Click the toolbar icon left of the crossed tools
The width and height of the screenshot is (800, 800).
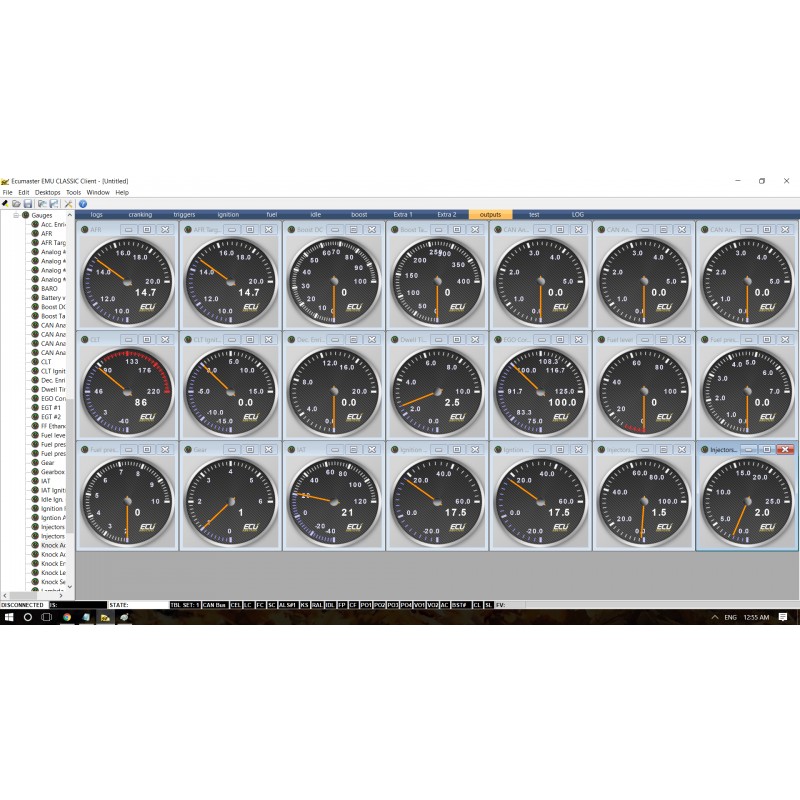click(54, 204)
